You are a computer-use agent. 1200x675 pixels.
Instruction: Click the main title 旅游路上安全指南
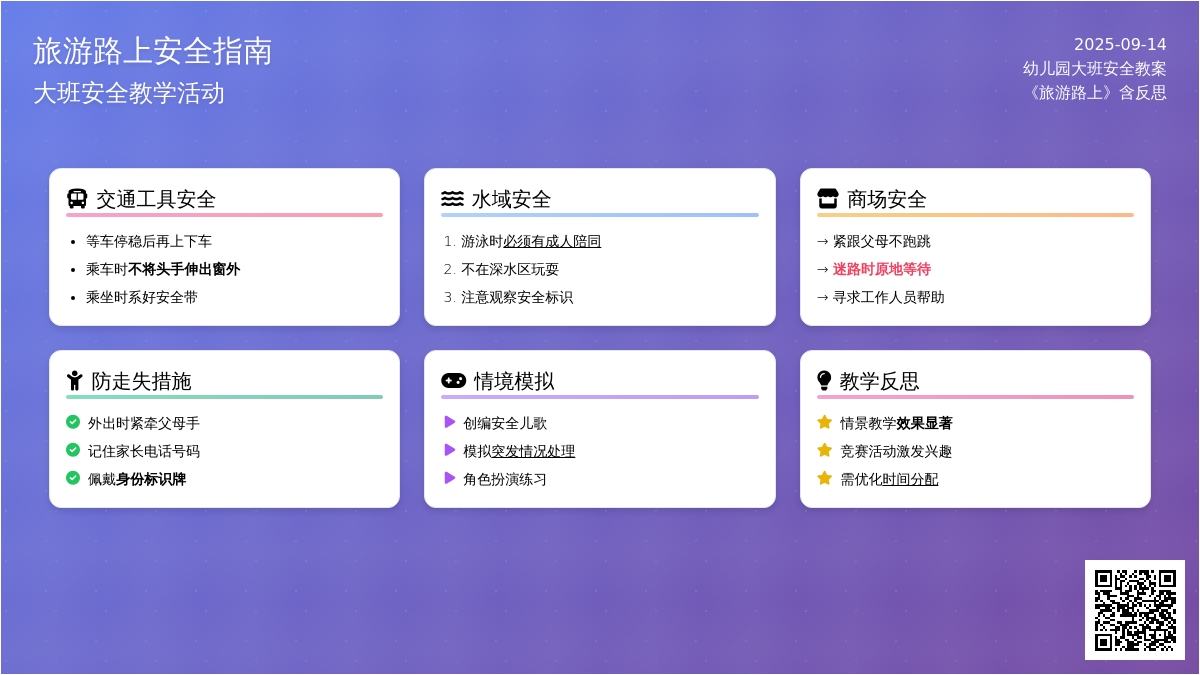pos(152,51)
